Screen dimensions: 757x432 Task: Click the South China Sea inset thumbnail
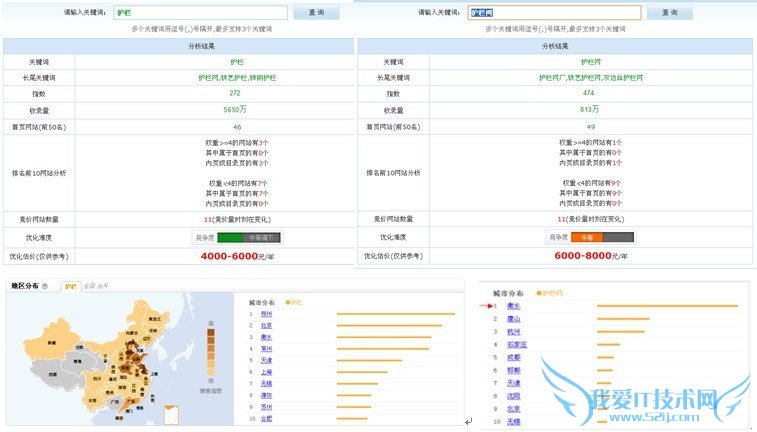[x=171, y=415]
